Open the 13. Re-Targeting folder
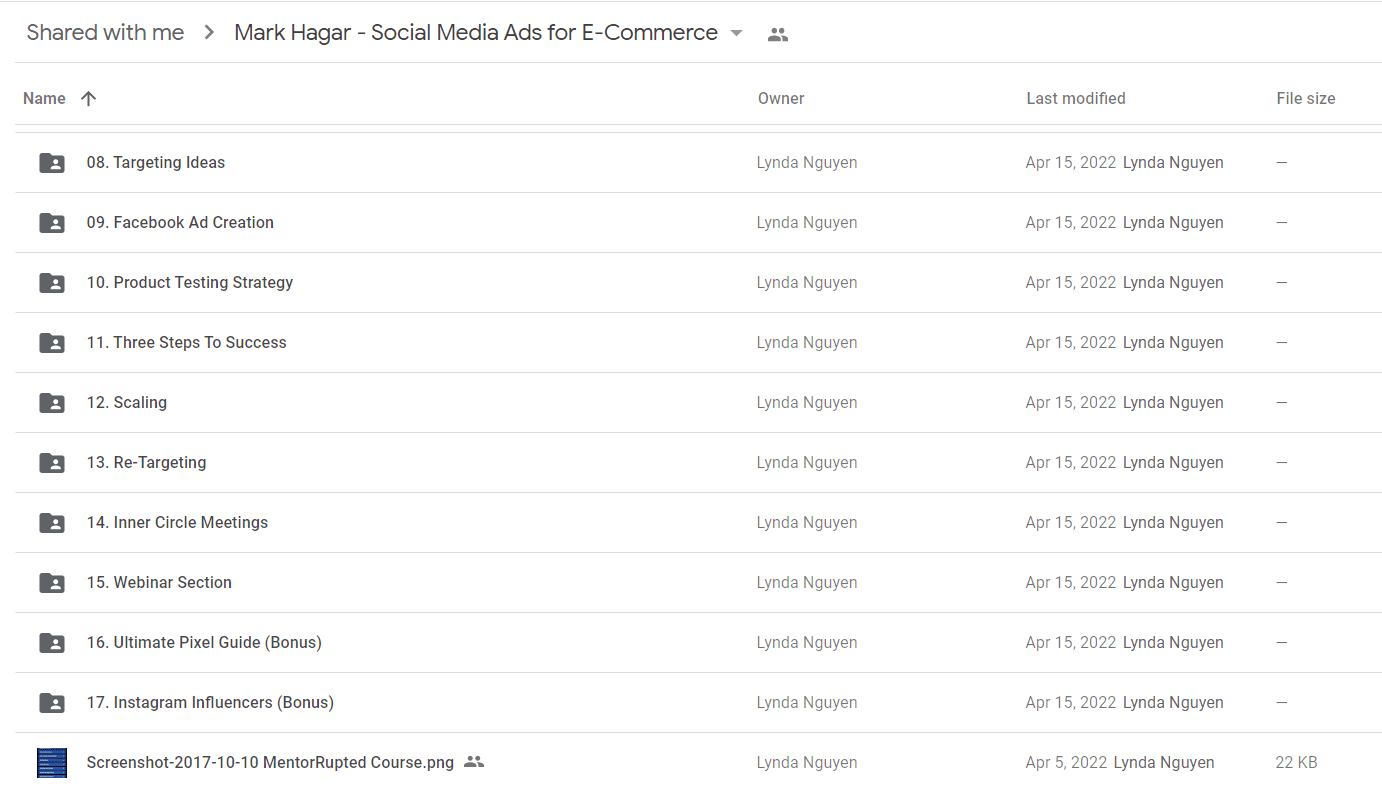This screenshot has width=1382, height=786. point(699,463)
